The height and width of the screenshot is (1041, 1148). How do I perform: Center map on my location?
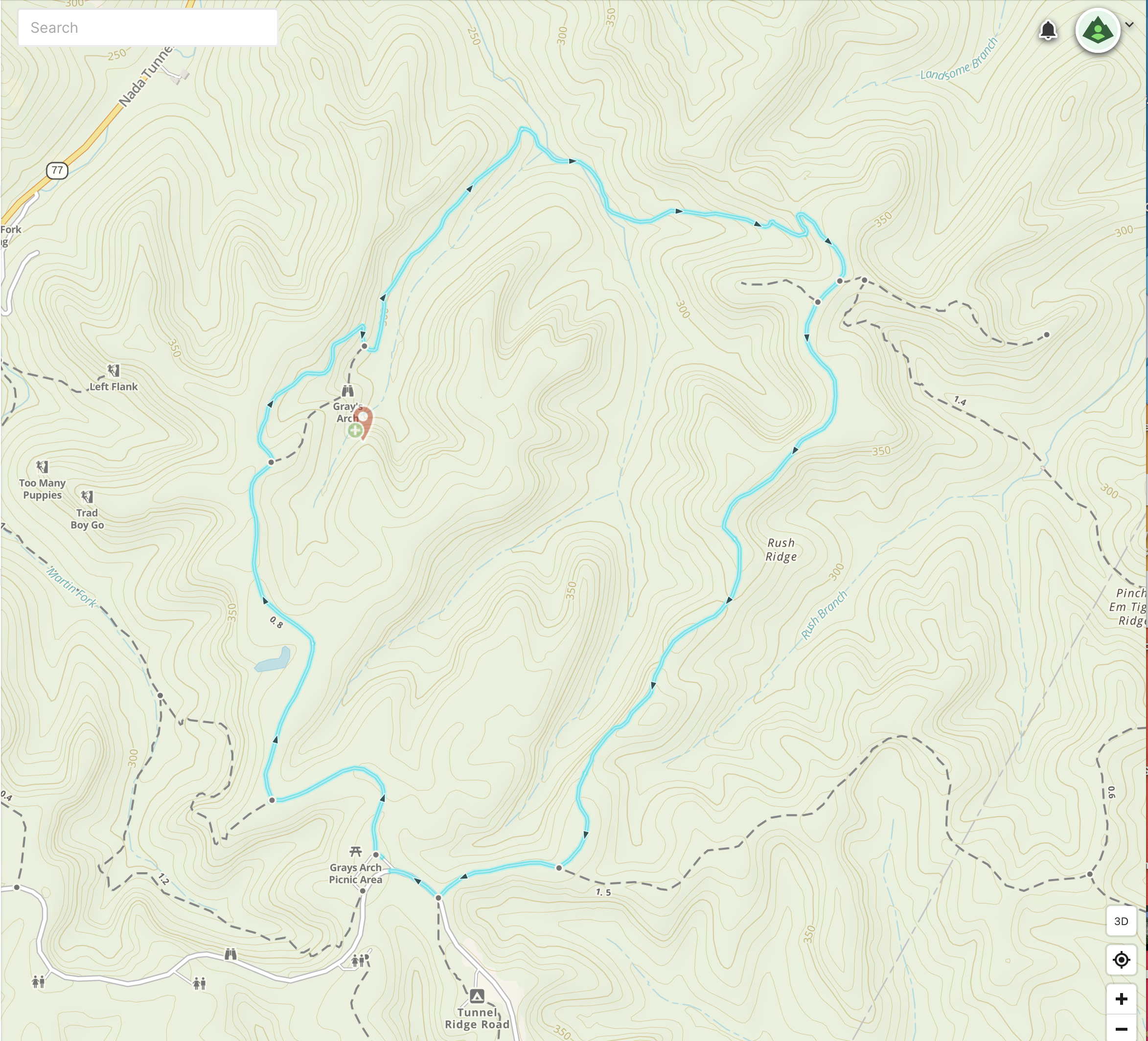tap(1121, 960)
